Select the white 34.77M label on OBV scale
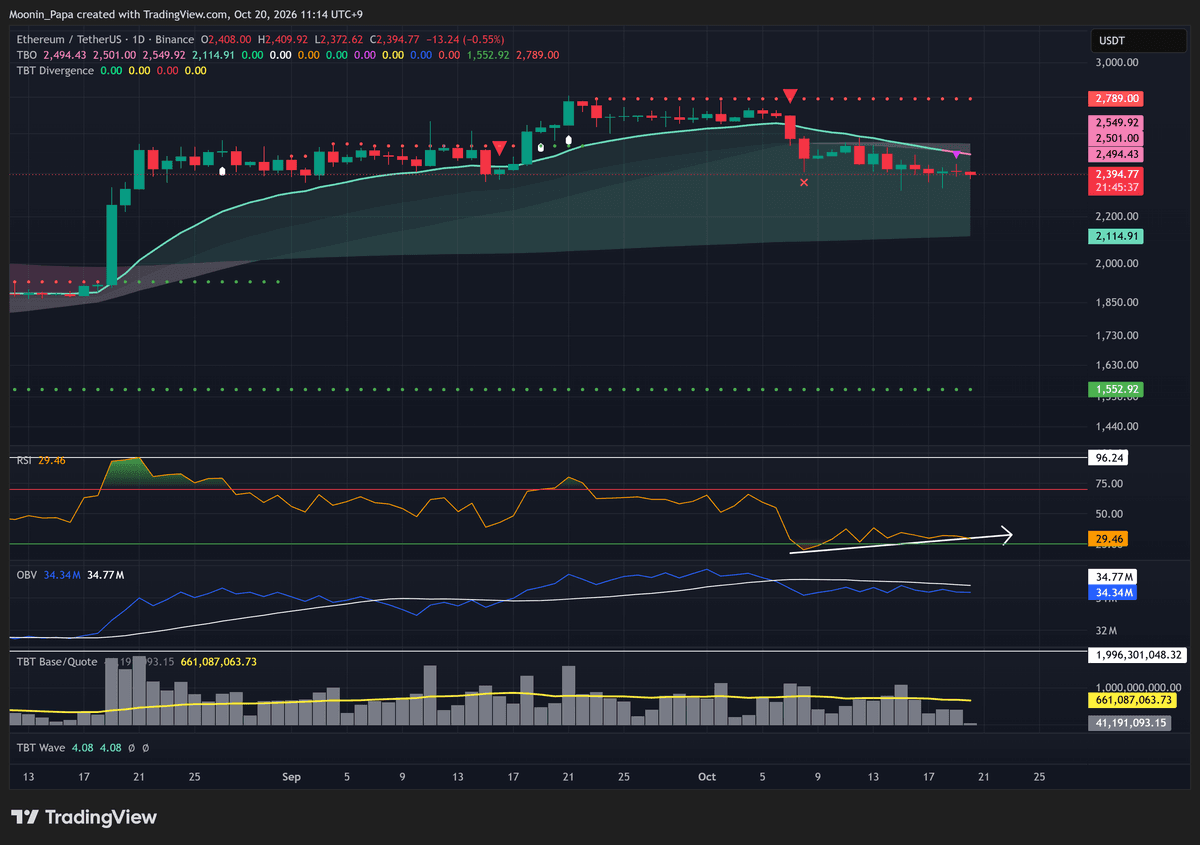This screenshot has width=1200, height=845. pos(1112,578)
